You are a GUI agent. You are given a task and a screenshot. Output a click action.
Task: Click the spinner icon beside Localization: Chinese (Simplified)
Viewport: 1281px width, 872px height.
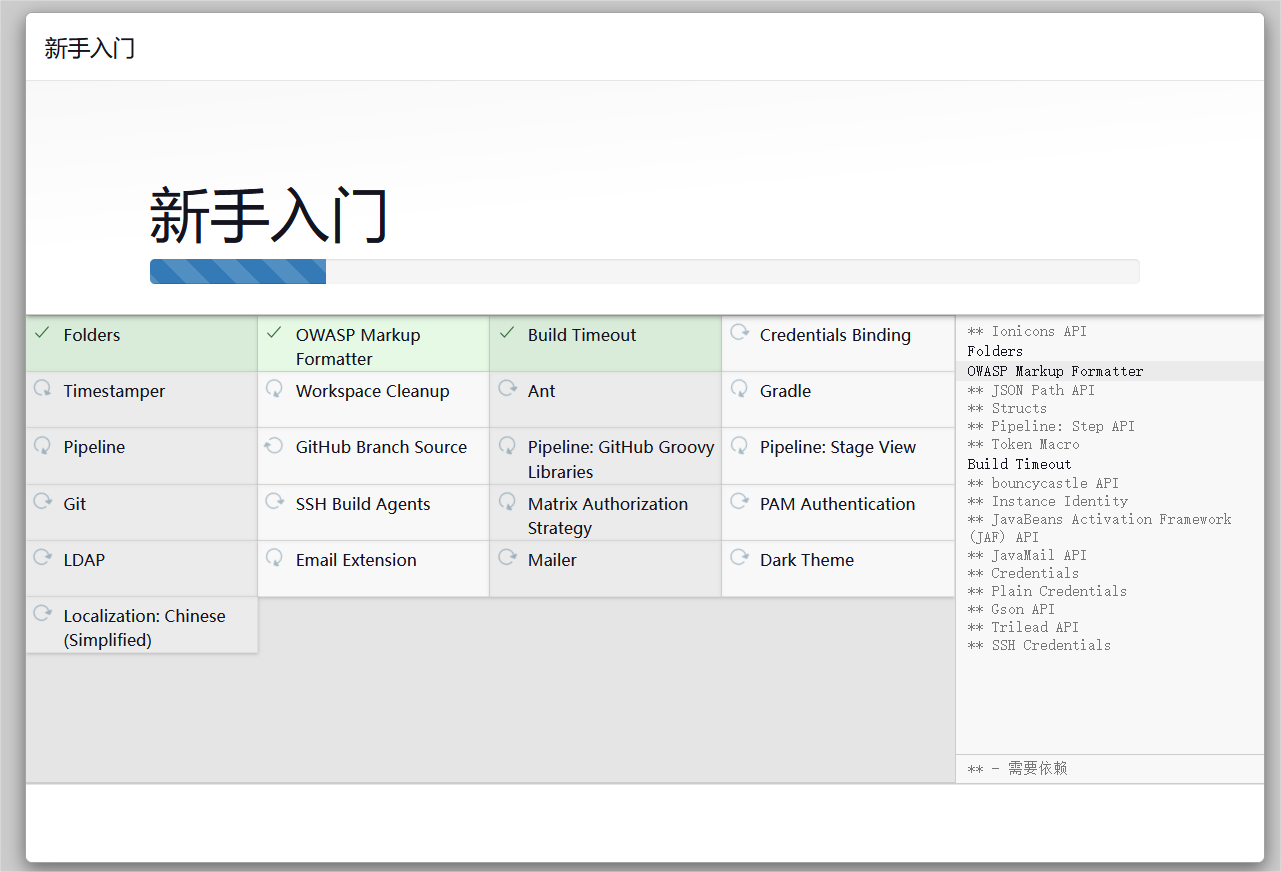click(43, 613)
